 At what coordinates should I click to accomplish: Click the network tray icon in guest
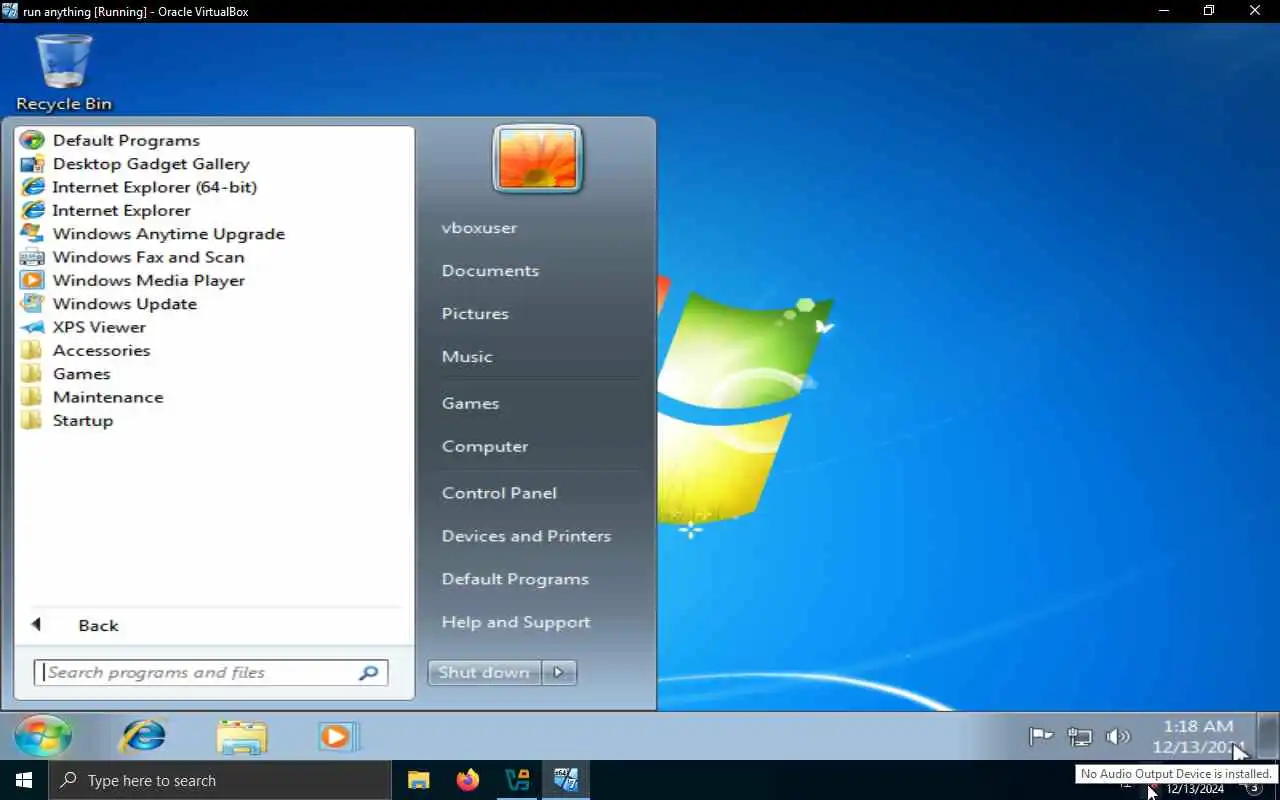pyautogui.click(x=1080, y=737)
